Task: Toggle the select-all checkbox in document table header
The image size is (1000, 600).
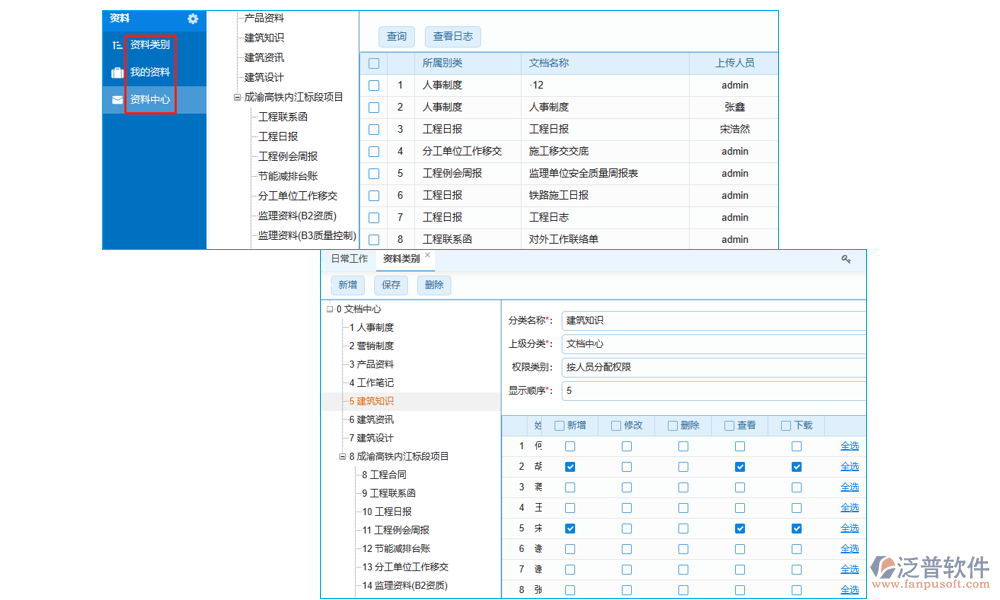Action: 374,63
